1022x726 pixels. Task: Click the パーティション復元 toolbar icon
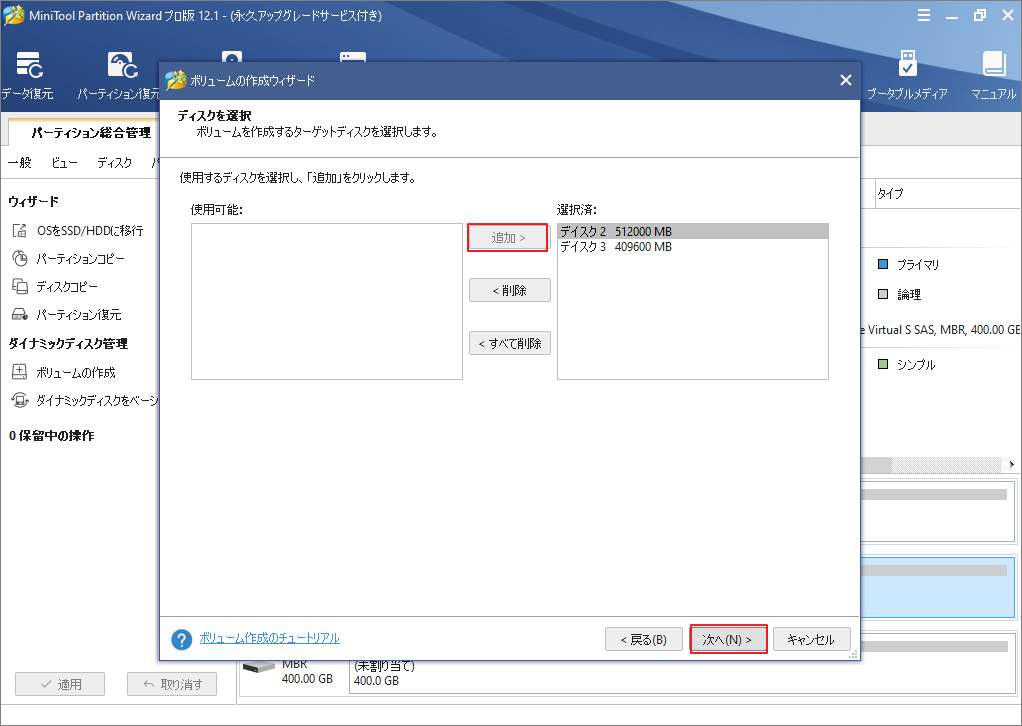pyautogui.click(x=121, y=66)
